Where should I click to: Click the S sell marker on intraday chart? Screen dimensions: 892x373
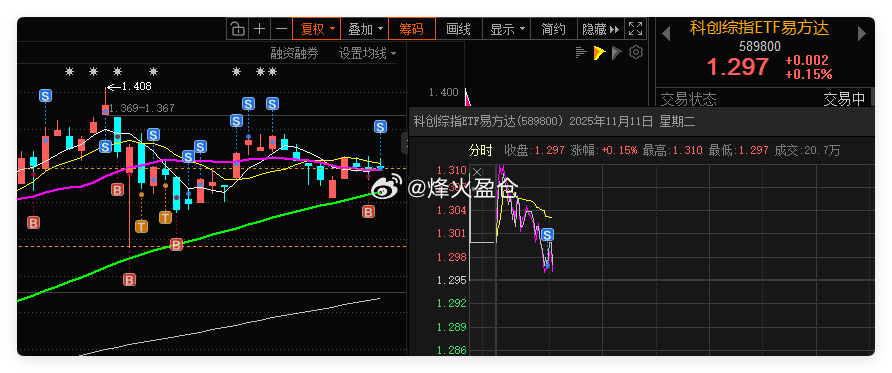(x=548, y=234)
